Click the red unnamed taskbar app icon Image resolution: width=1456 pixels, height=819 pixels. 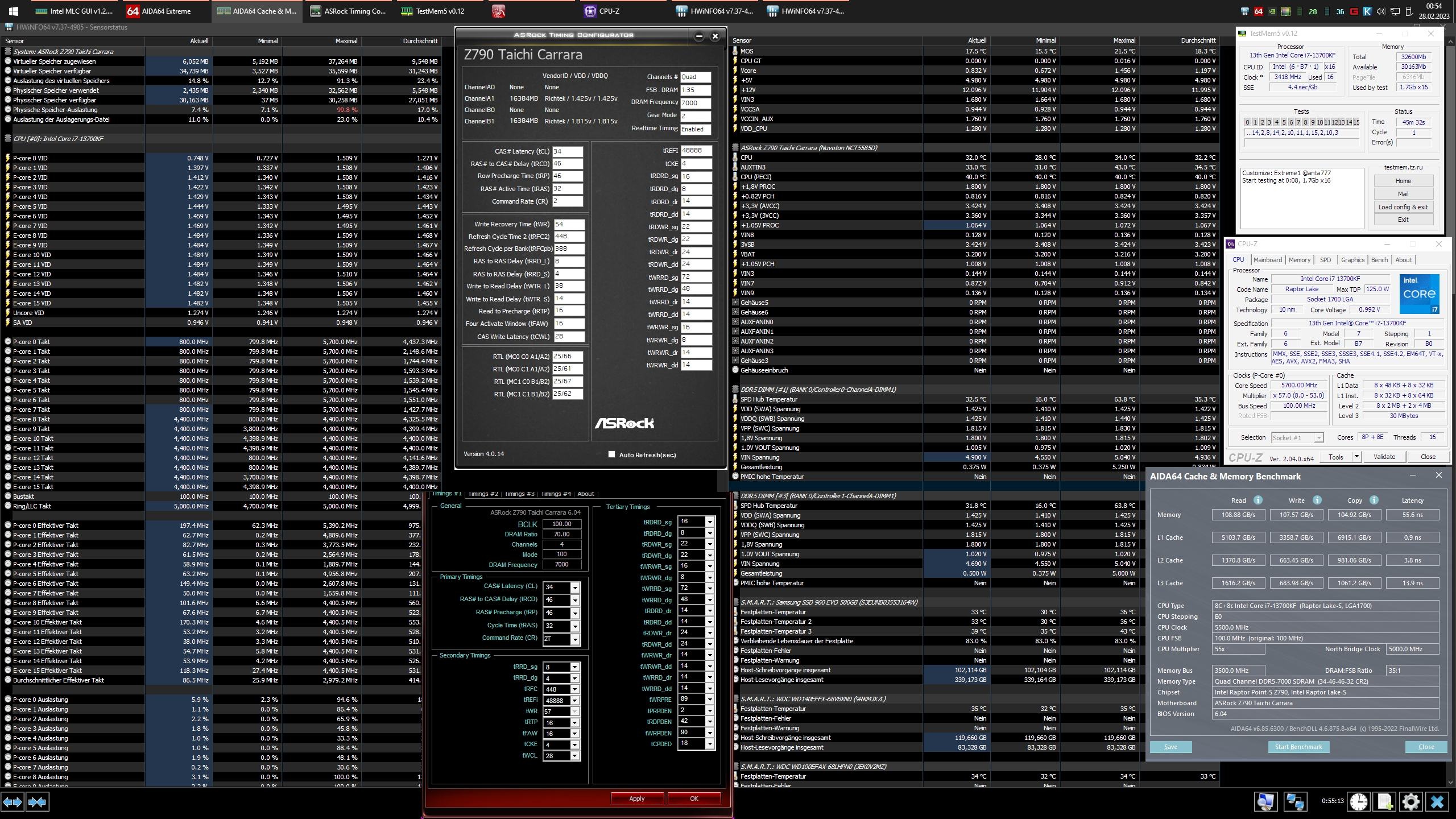[499, 11]
